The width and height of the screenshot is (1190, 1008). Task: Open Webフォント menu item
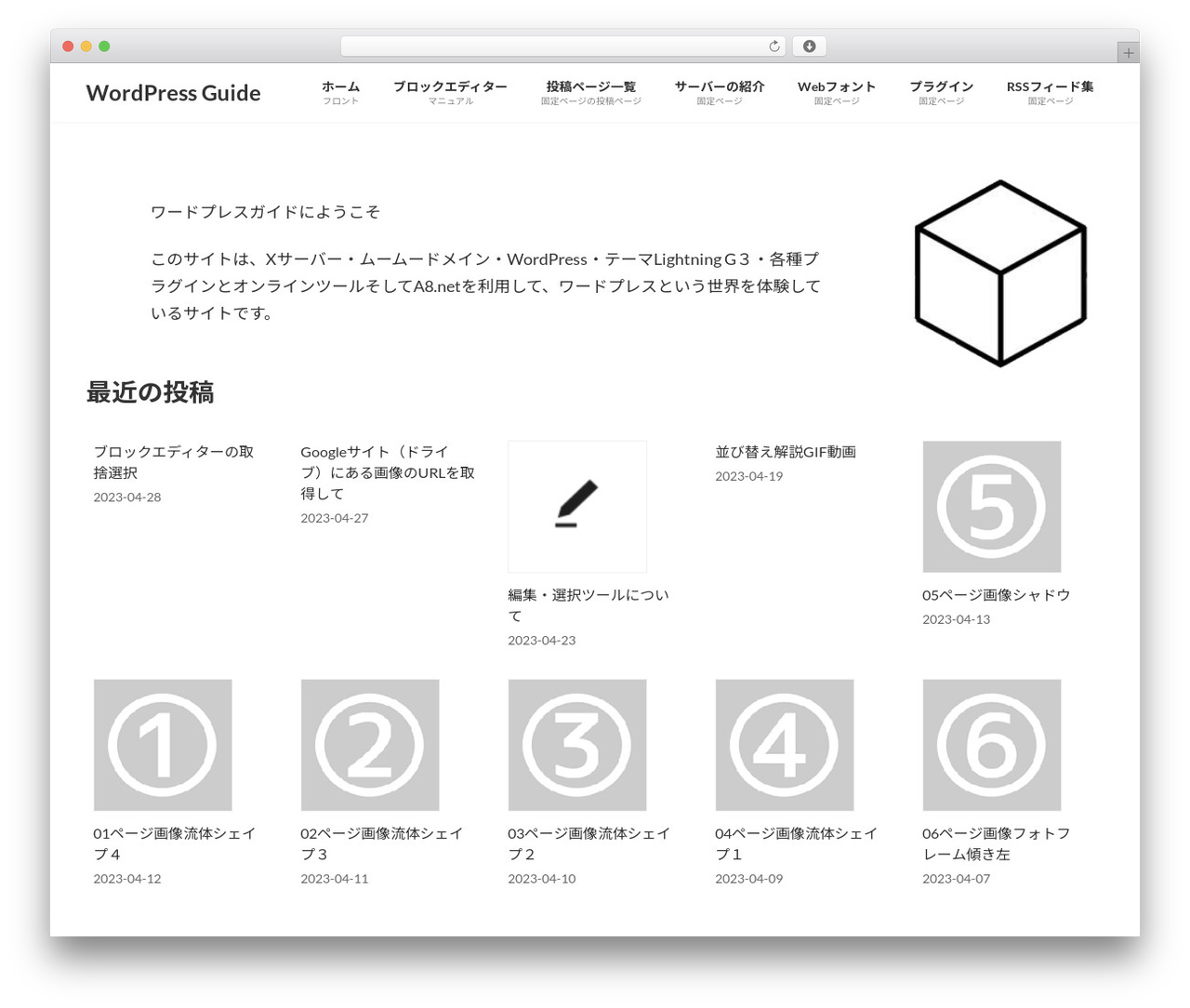[x=837, y=92]
